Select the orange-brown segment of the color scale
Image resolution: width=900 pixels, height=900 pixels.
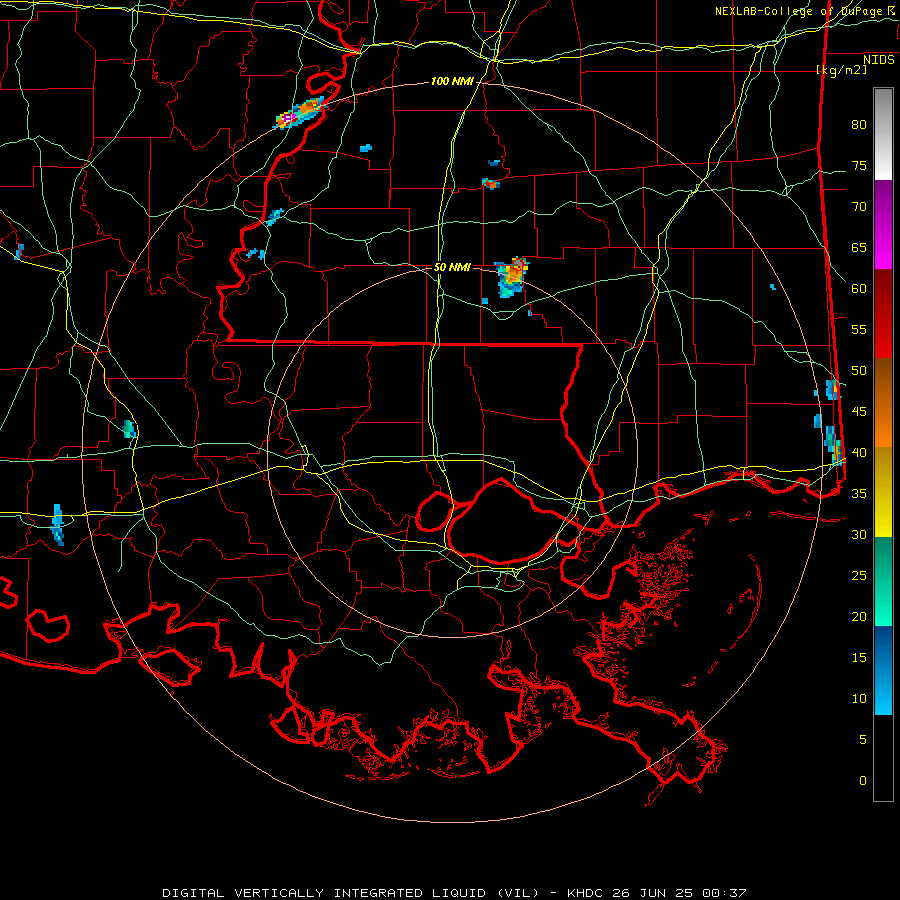click(883, 403)
